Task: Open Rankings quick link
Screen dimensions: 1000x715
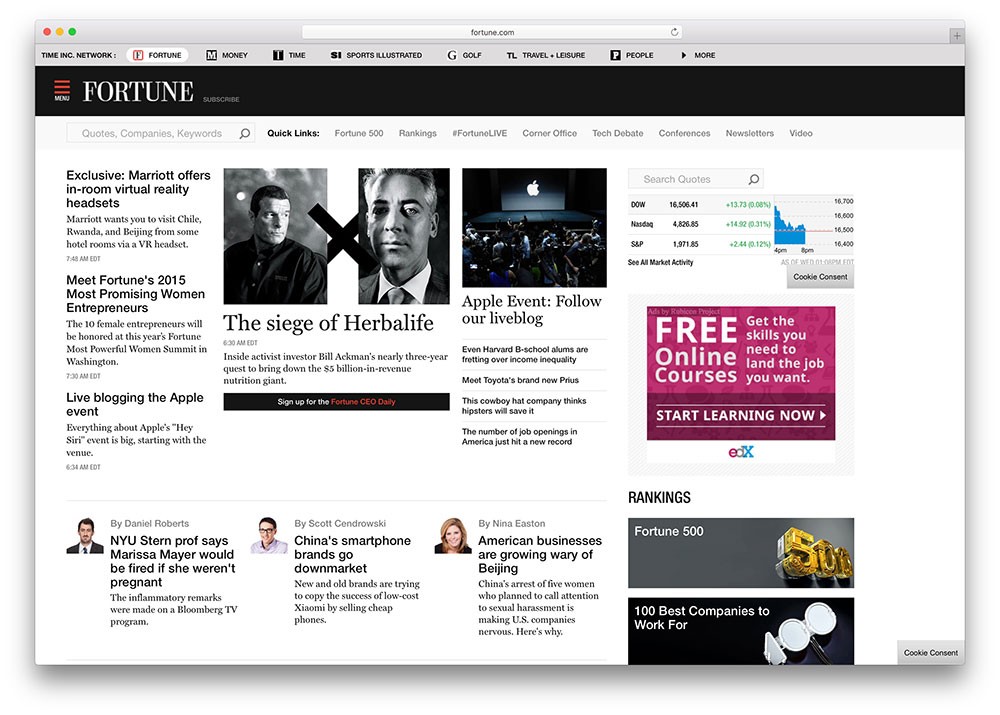Action: click(418, 133)
